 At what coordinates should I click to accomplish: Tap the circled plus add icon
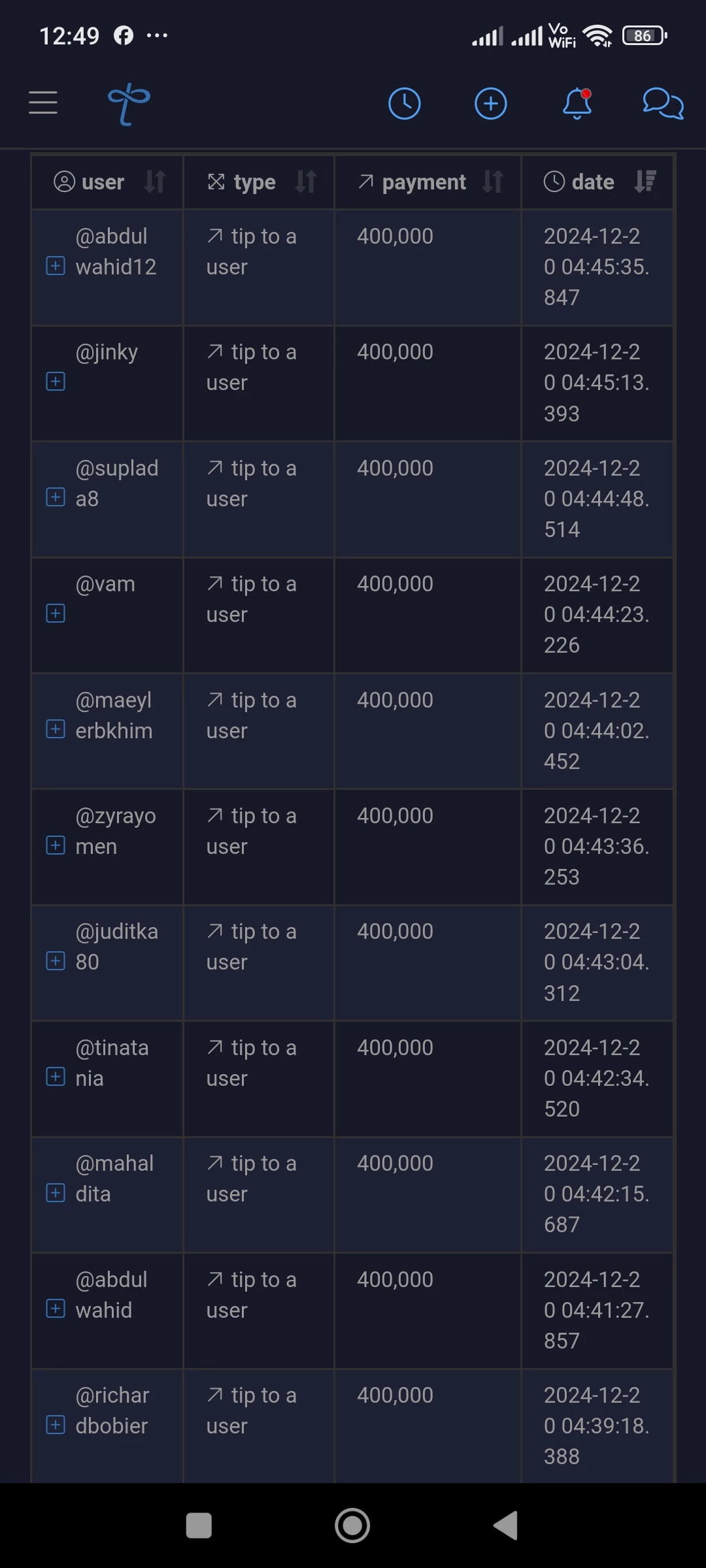[x=491, y=104]
